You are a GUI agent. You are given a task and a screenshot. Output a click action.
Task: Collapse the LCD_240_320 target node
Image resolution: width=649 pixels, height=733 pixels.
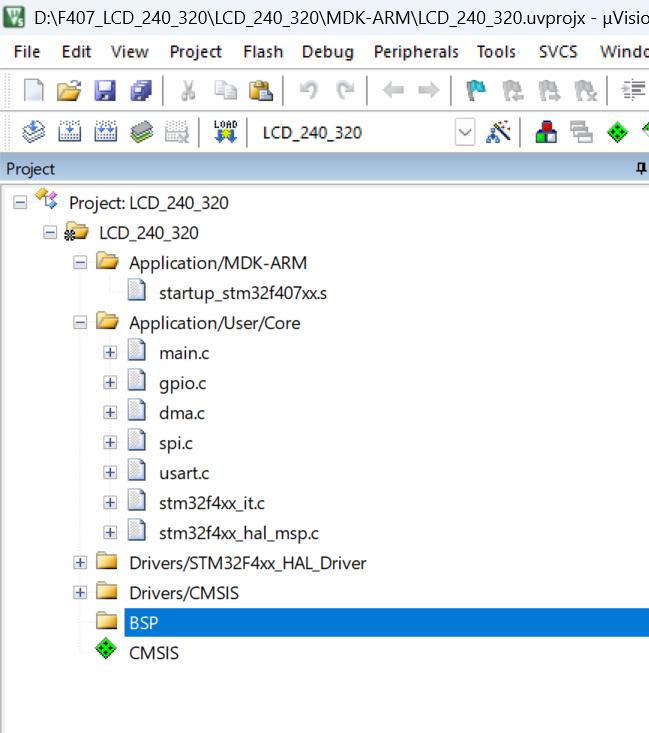tap(50, 233)
